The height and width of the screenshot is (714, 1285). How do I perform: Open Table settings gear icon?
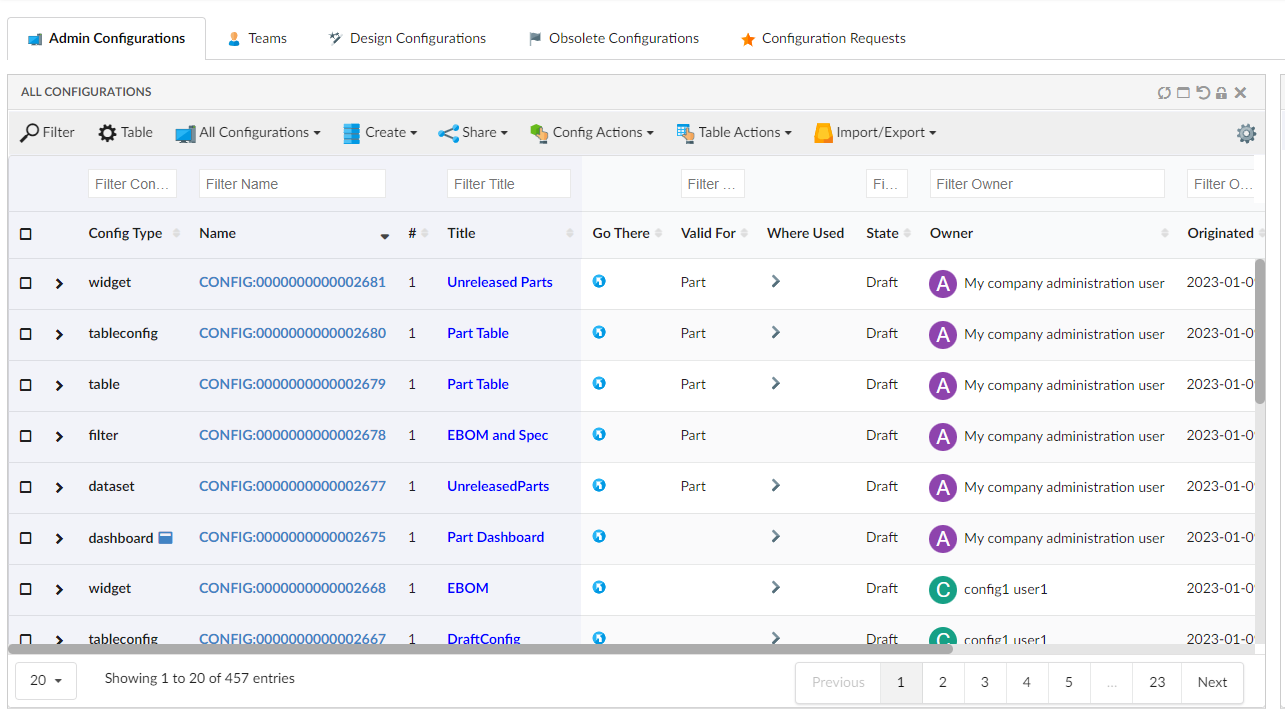107,133
